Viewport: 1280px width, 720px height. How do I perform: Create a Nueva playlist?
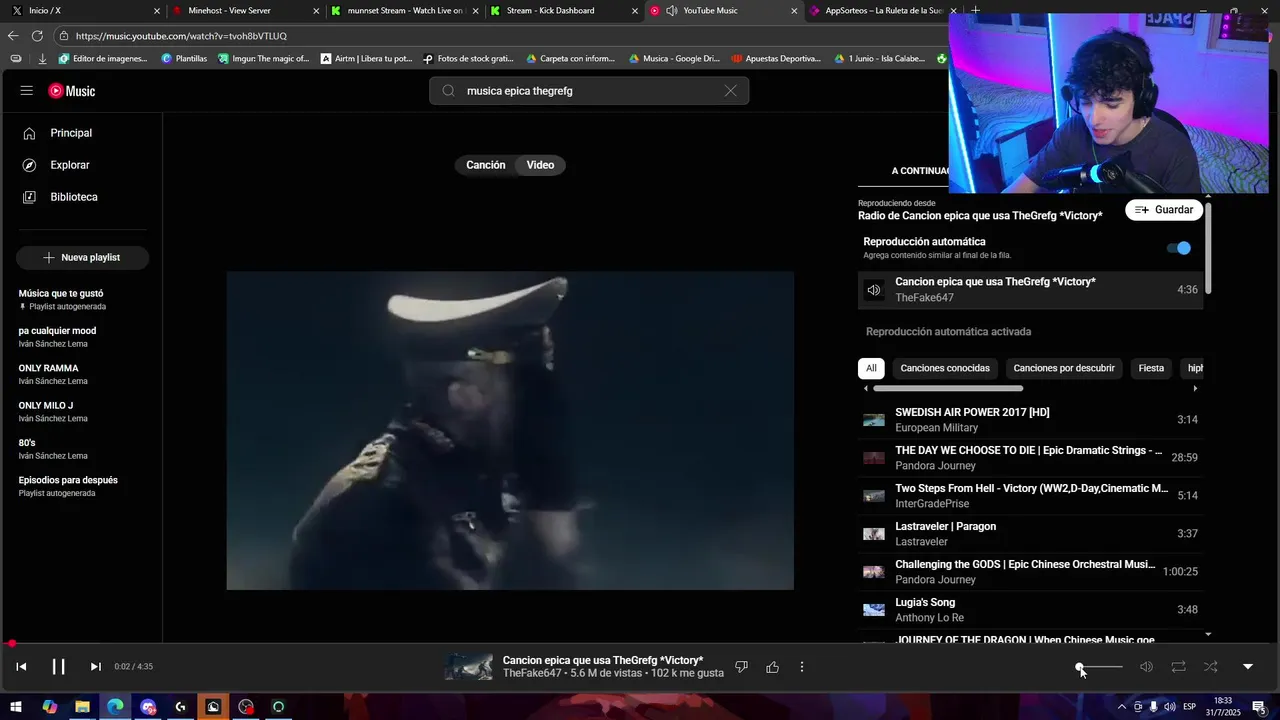[x=82, y=257]
